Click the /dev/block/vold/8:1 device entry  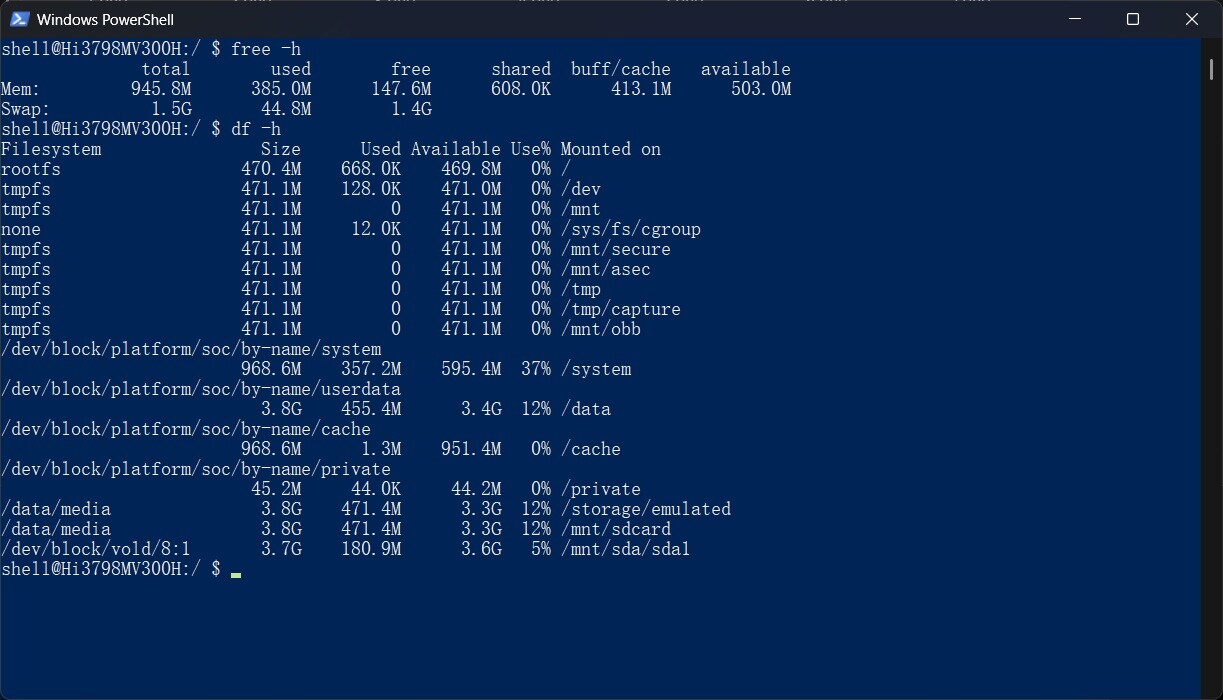(96, 549)
